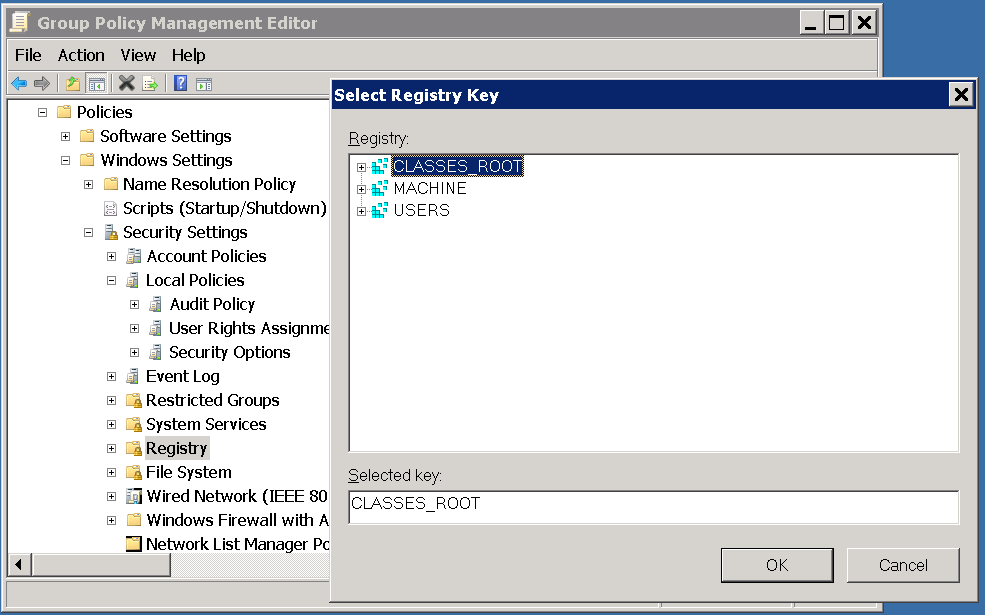The width and height of the screenshot is (985, 615).
Task: Click the blue Help toolbar icon
Action: click(181, 83)
